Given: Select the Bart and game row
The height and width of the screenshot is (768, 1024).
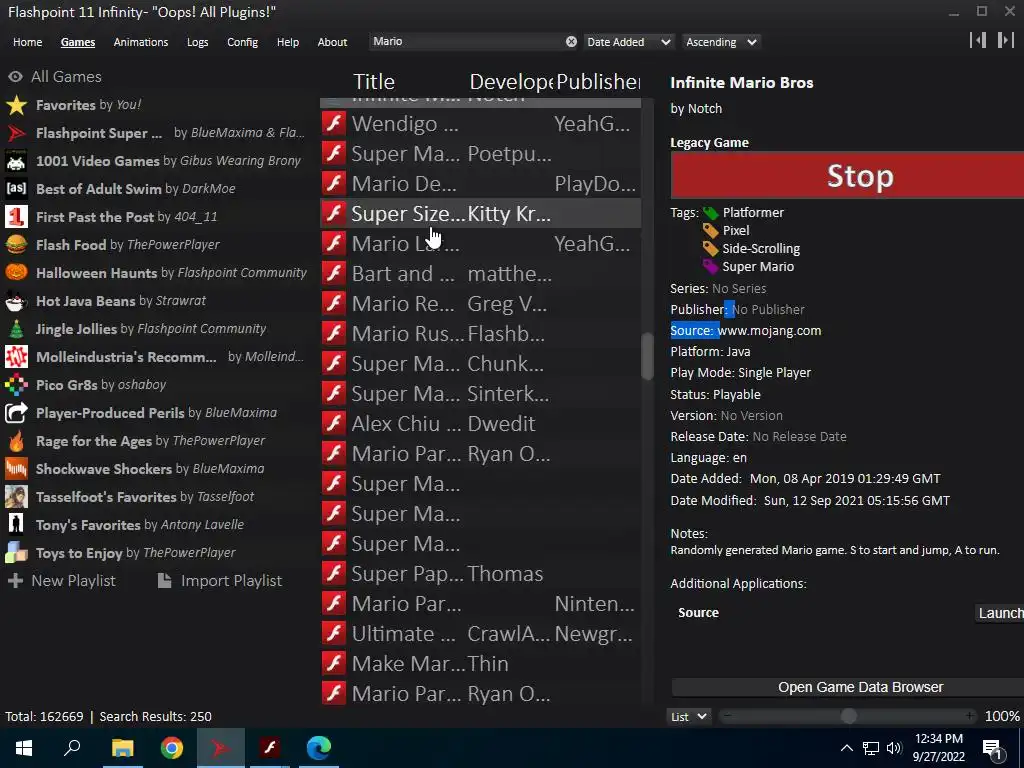Looking at the screenshot, I should tap(481, 274).
